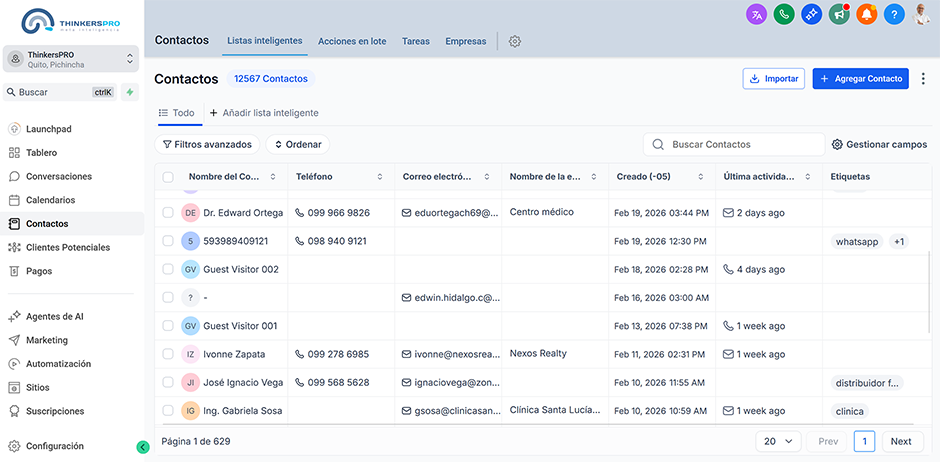The height and width of the screenshot is (462, 940).
Task: Click the Agregar Contacto button
Action: [860, 79]
